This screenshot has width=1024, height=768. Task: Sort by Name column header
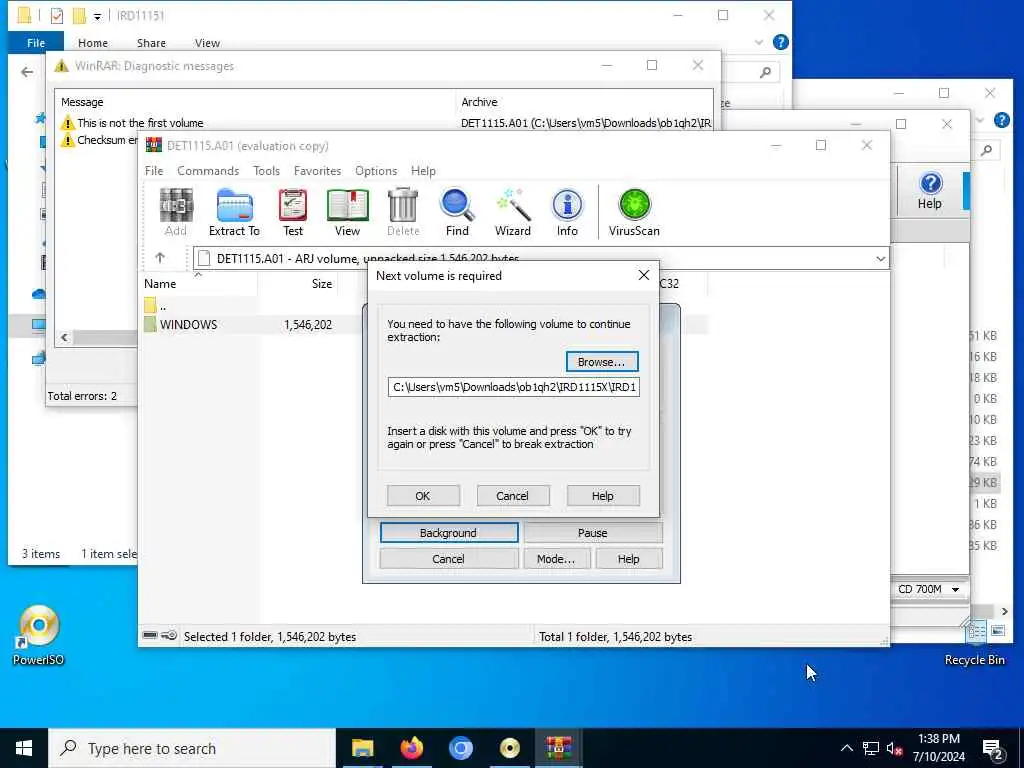coord(199,284)
